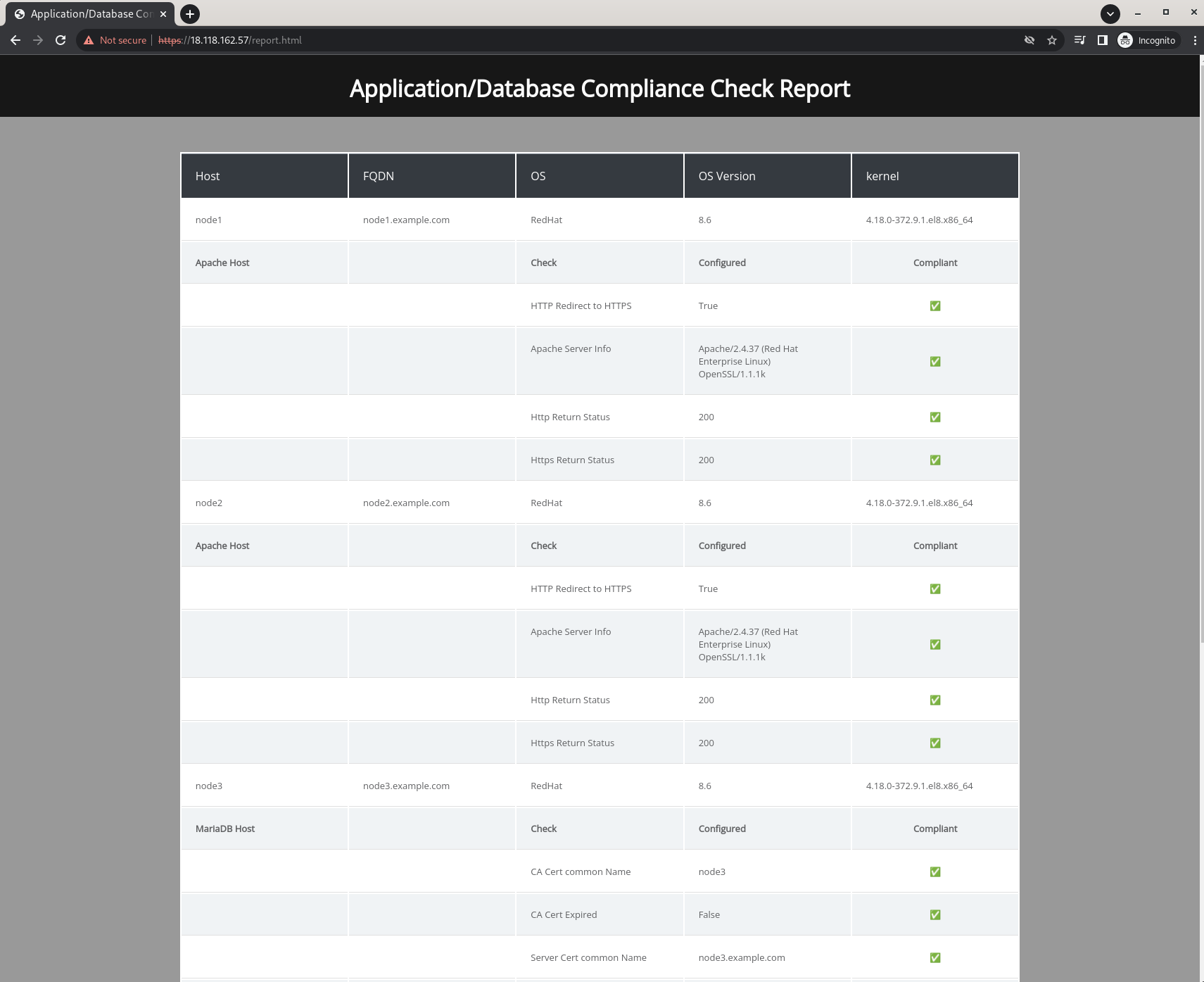Open a new browser tab

190,13
